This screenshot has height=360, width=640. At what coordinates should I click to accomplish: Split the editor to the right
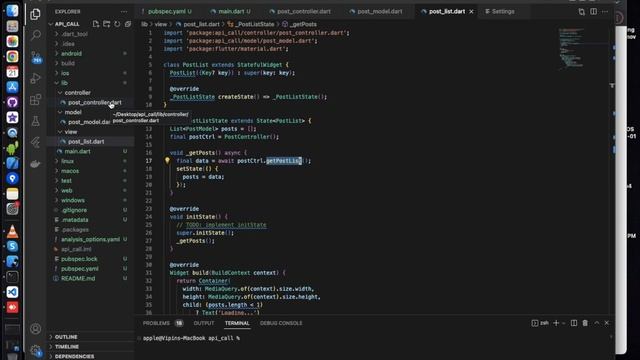click(x=593, y=11)
